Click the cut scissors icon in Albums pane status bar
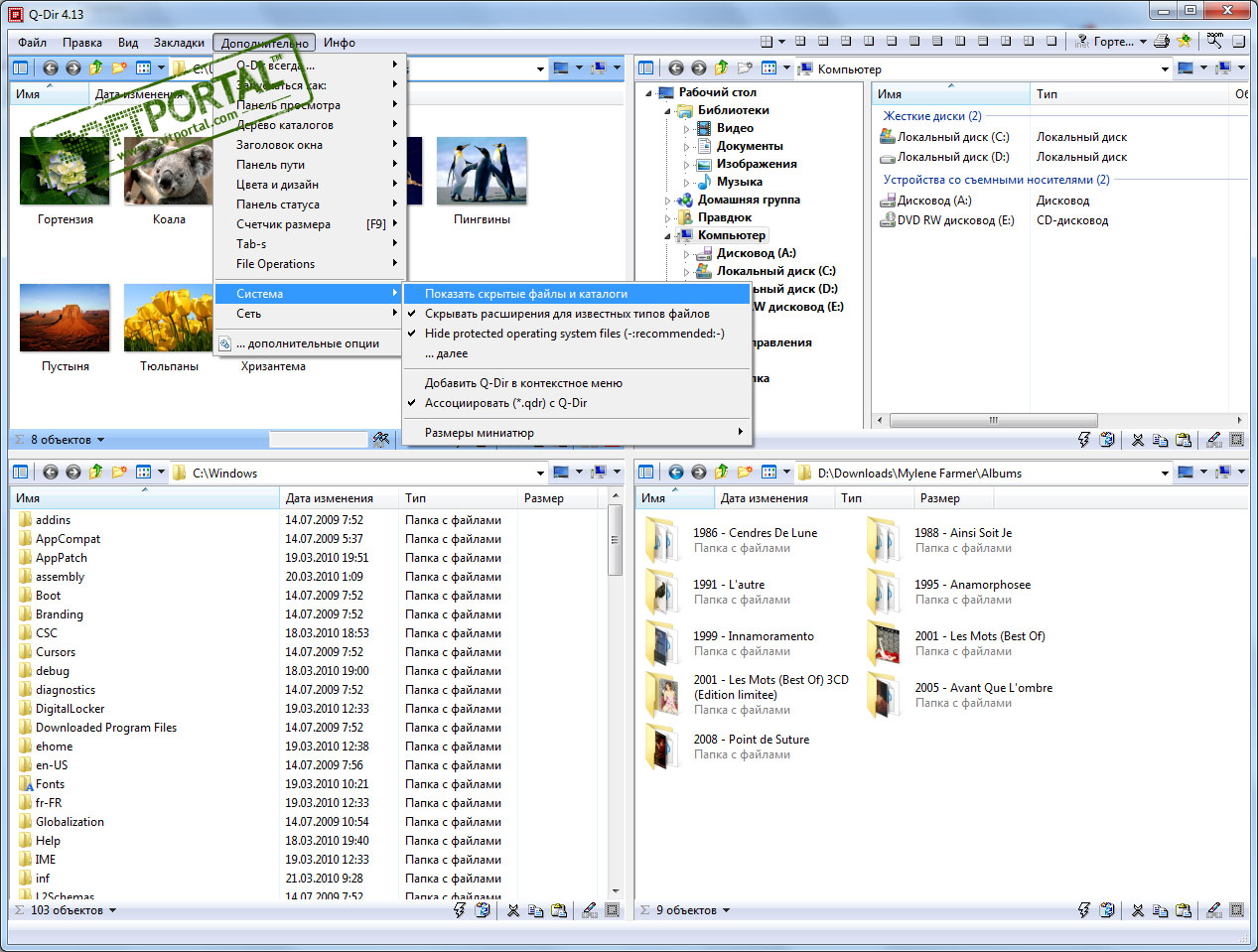Image resolution: width=1258 pixels, height=952 pixels. [1138, 910]
